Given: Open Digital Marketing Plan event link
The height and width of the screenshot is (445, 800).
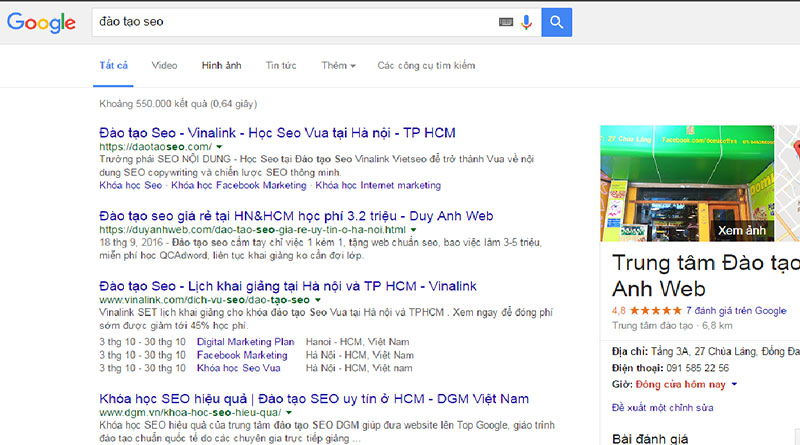Looking at the screenshot, I should click(x=245, y=341).
